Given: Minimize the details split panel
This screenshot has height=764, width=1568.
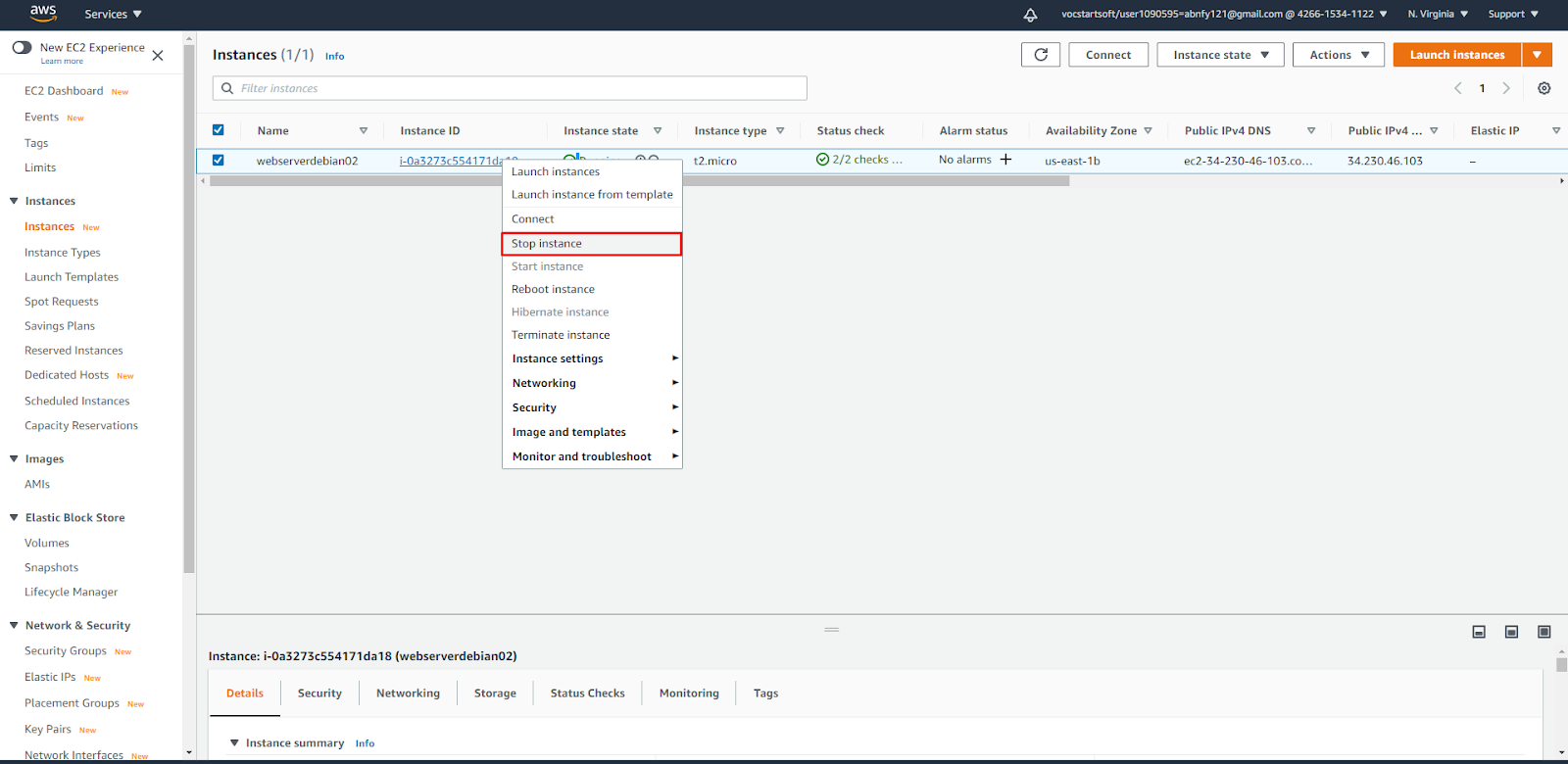Looking at the screenshot, I should pos(1479,632).
